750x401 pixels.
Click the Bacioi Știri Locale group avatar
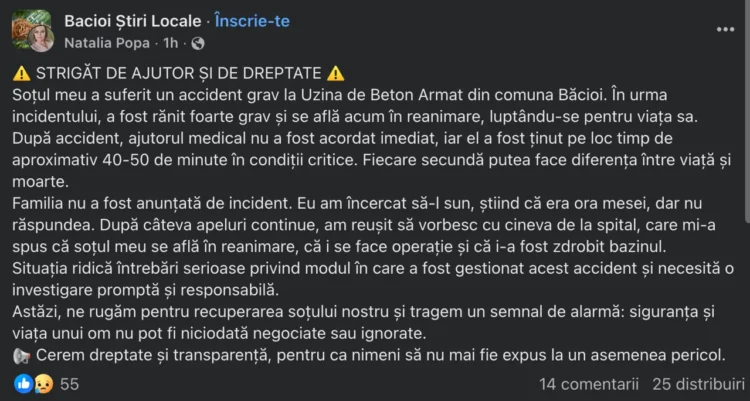coord(28,27)
